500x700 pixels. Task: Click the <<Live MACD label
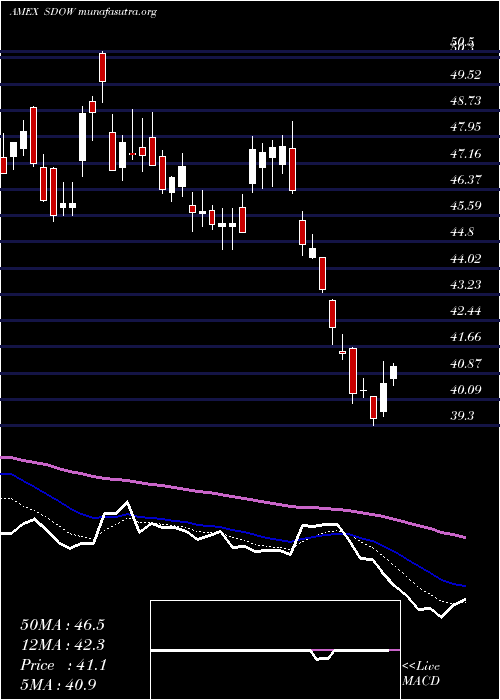point(421,674)
